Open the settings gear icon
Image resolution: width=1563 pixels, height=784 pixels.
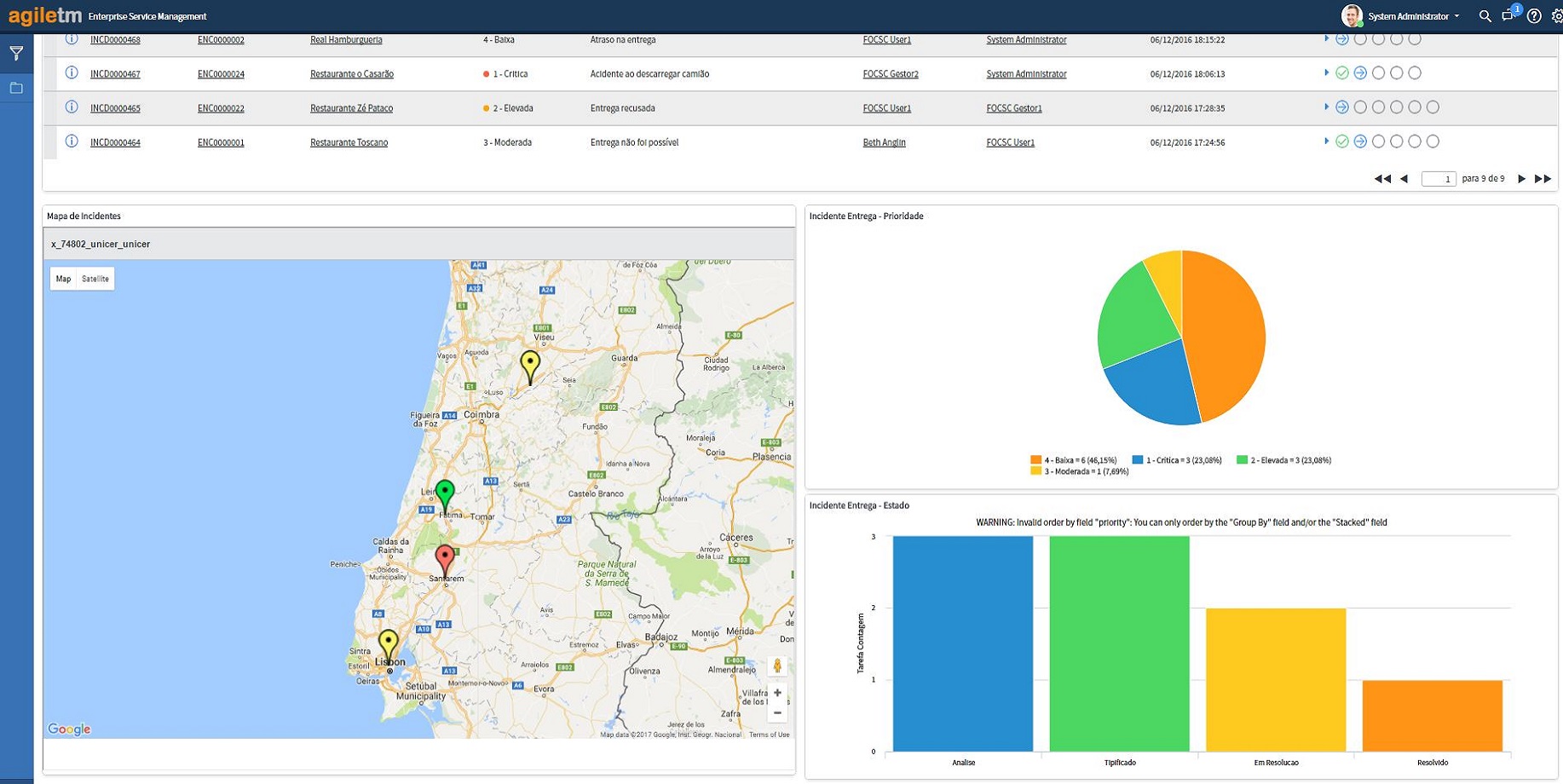pos(1556,16)
